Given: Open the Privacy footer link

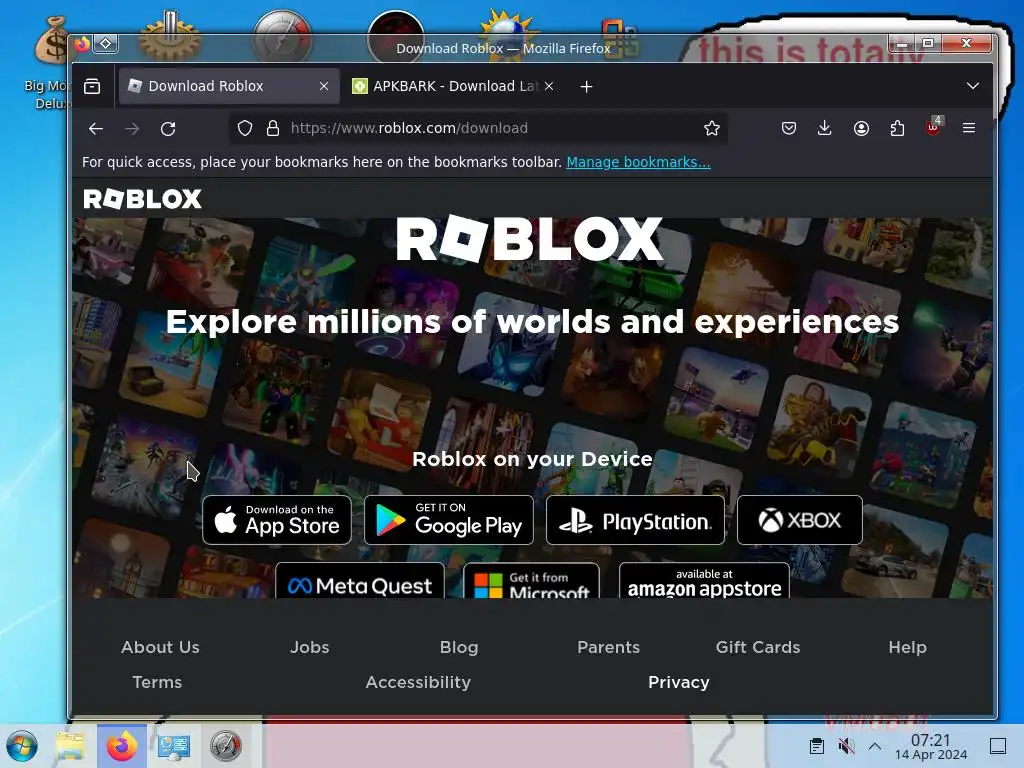Looking at the screenshot, I should point(679,682).
